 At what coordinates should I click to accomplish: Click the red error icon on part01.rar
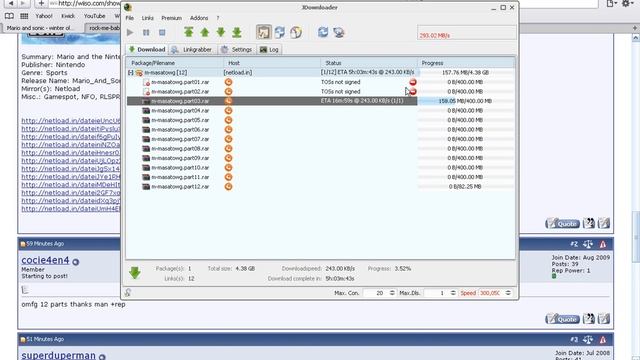pyautogui.click(x=413, y=82)
